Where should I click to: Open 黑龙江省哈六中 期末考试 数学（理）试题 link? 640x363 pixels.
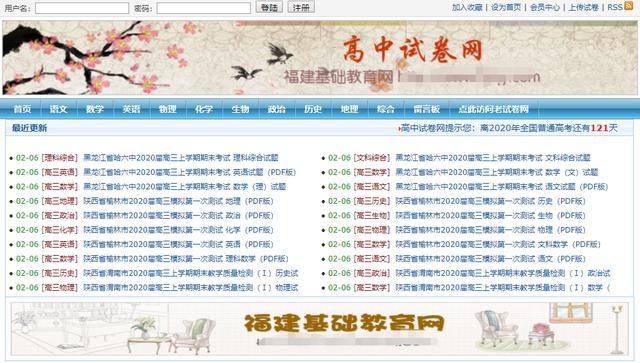(184, 187)
